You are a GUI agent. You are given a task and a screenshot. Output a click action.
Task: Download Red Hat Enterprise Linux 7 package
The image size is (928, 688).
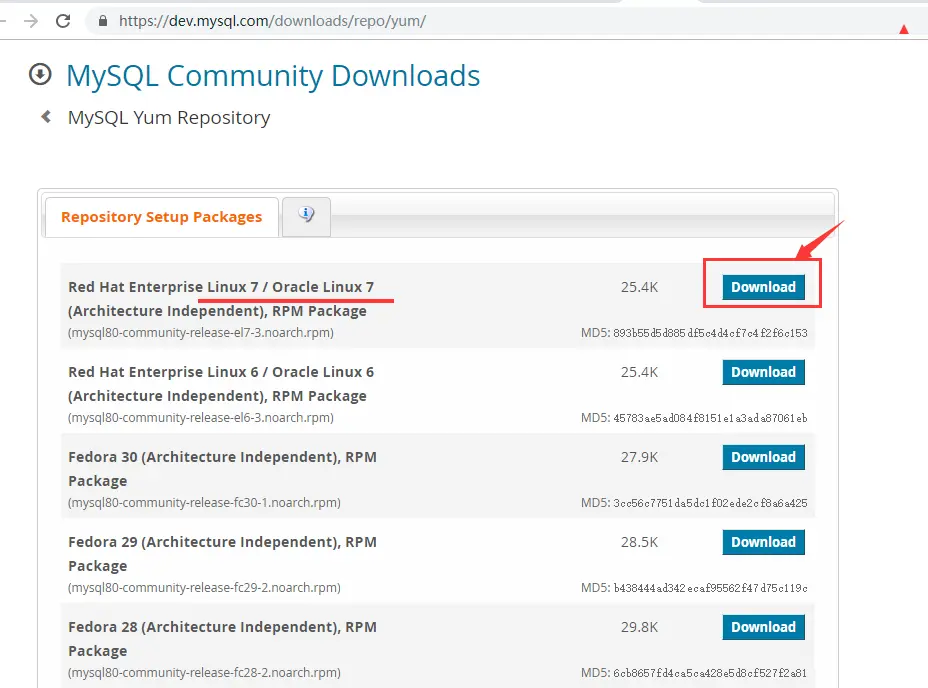point(763,287)
